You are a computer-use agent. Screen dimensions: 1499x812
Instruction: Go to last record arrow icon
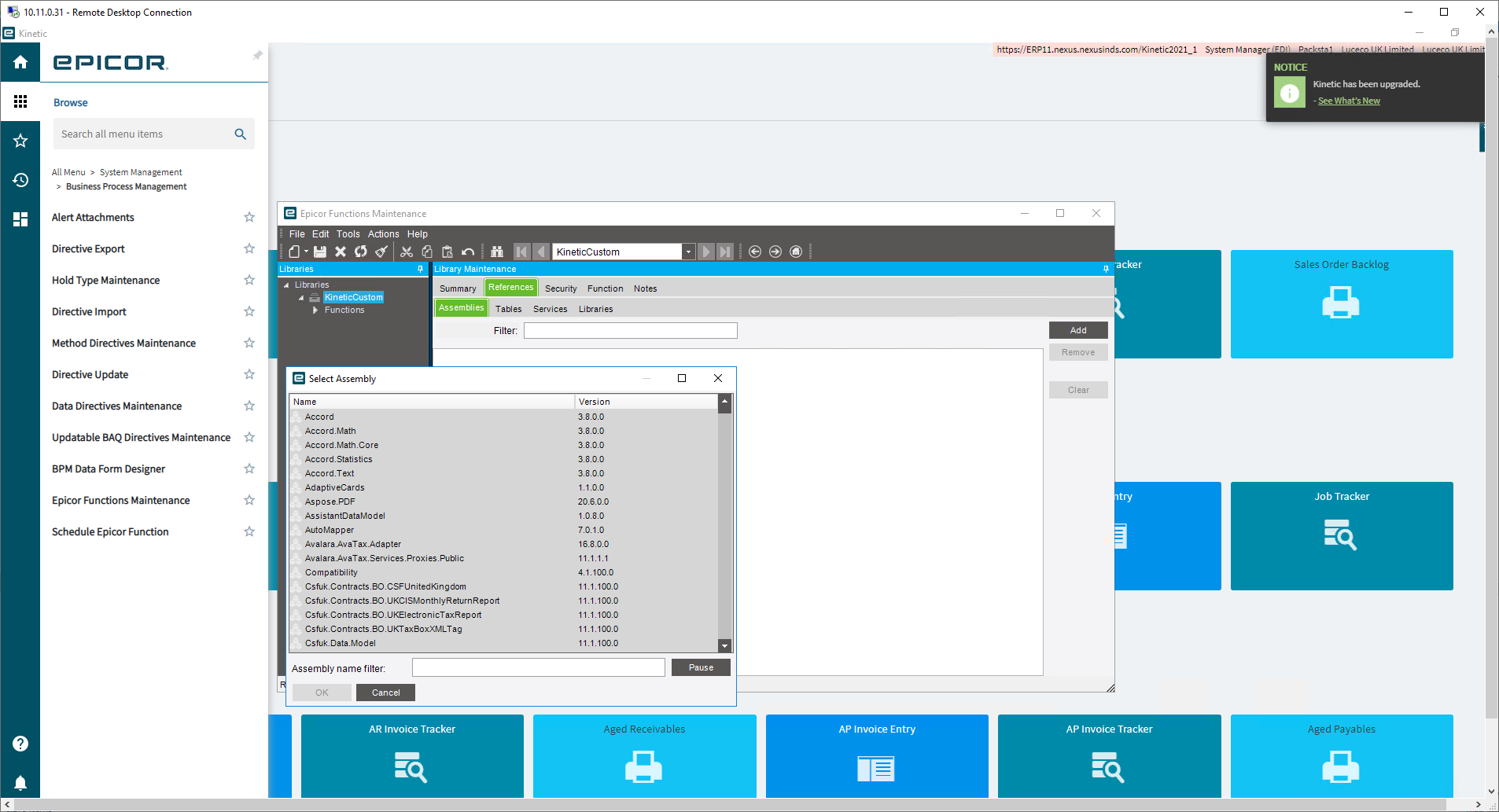(725, 252)
